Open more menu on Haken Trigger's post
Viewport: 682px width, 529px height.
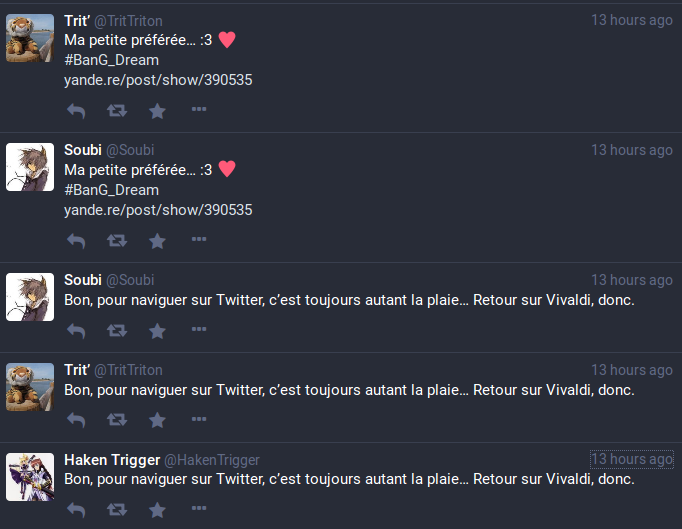199,510
